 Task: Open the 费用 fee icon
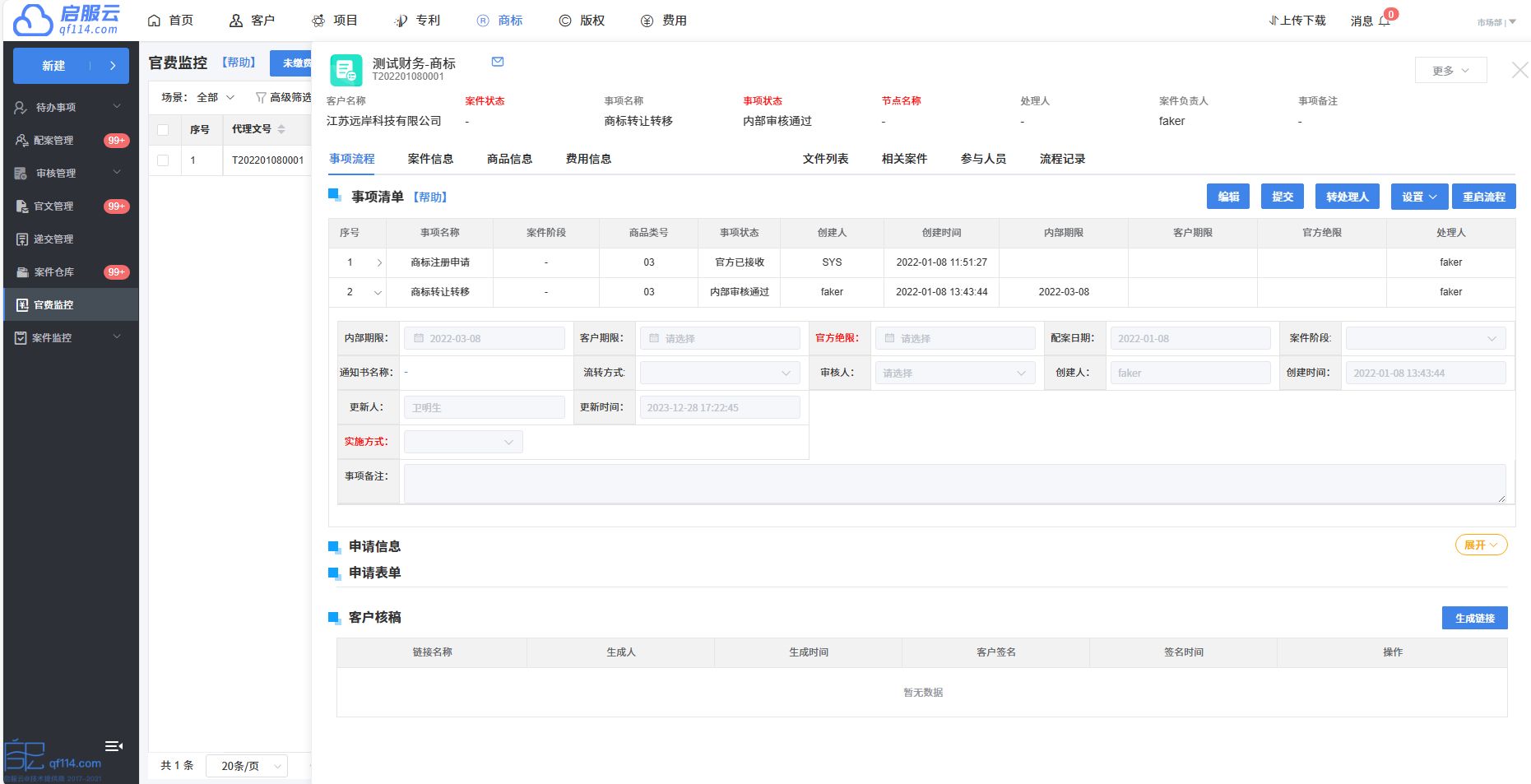(x=647, y=21)
